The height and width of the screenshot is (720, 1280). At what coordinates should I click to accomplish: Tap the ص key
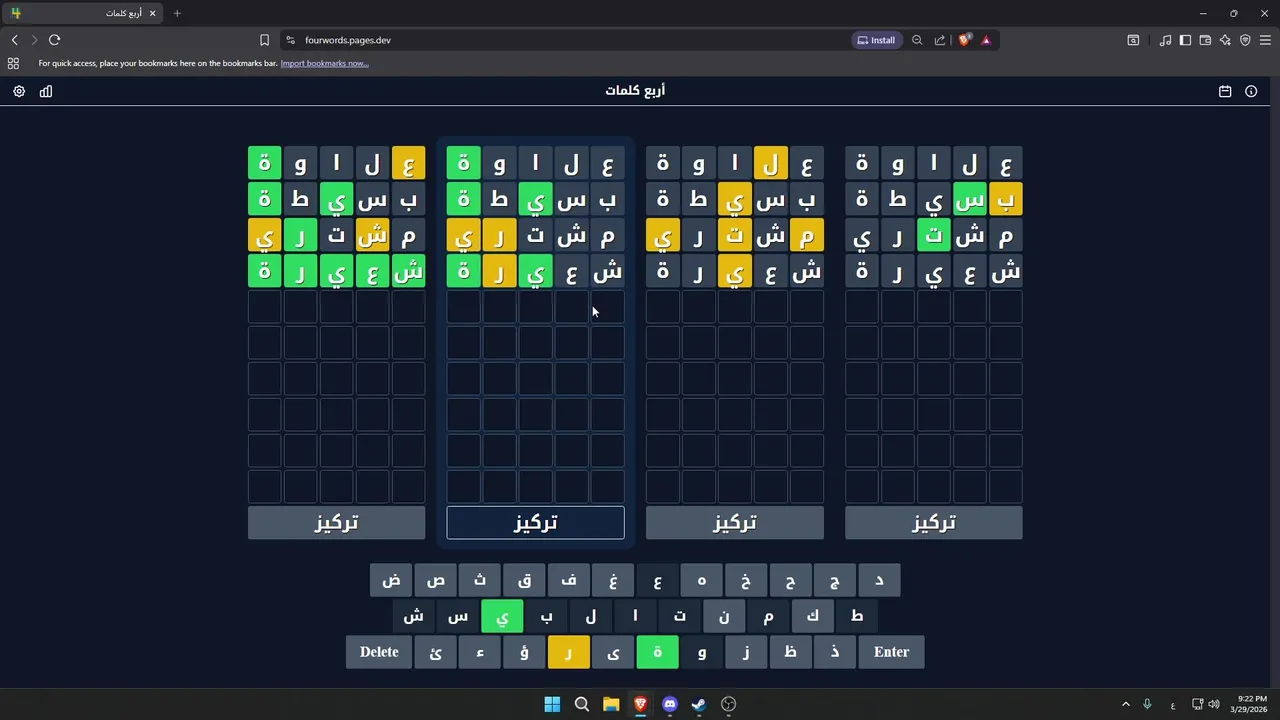[x=435, y=580]
